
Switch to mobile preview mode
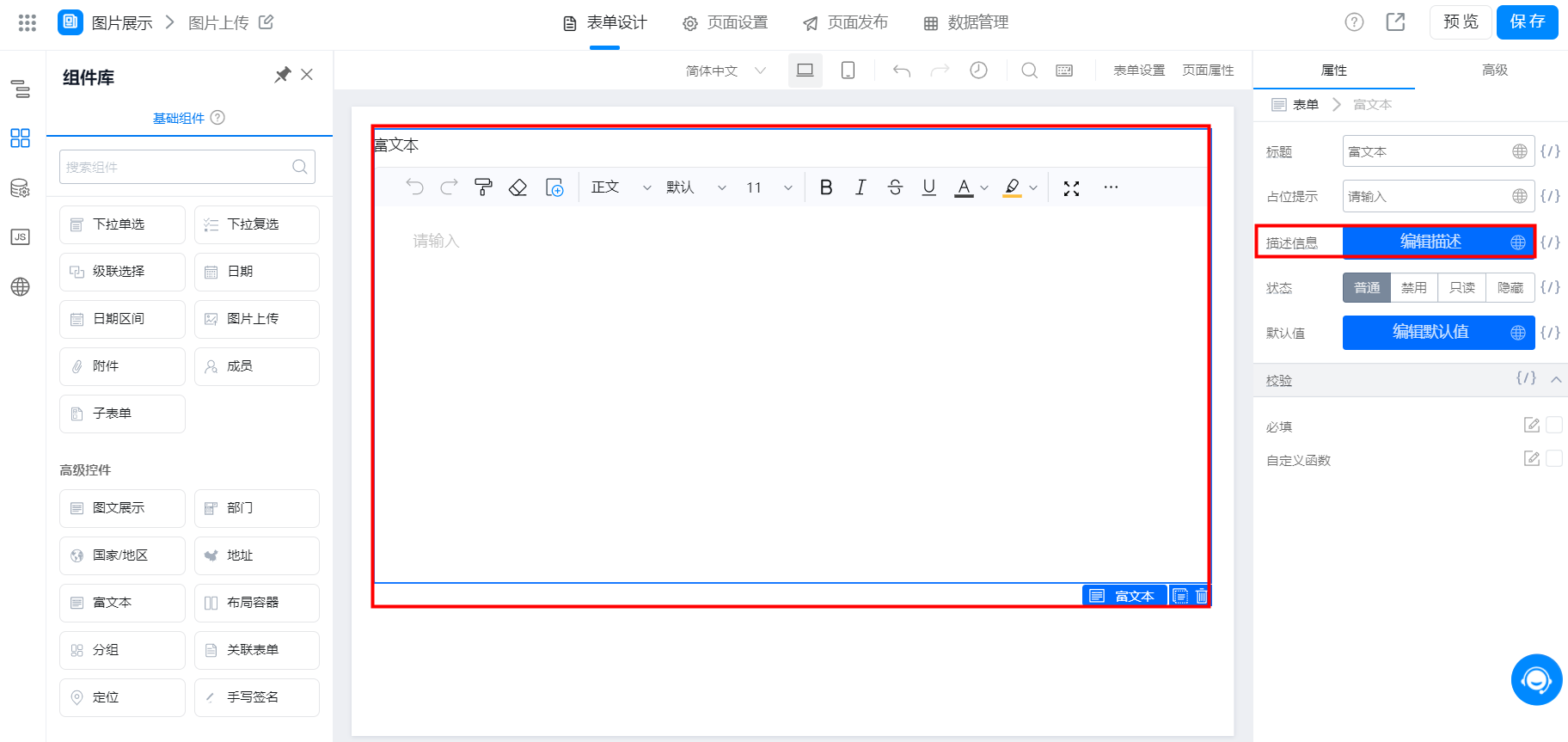point(848,71)
